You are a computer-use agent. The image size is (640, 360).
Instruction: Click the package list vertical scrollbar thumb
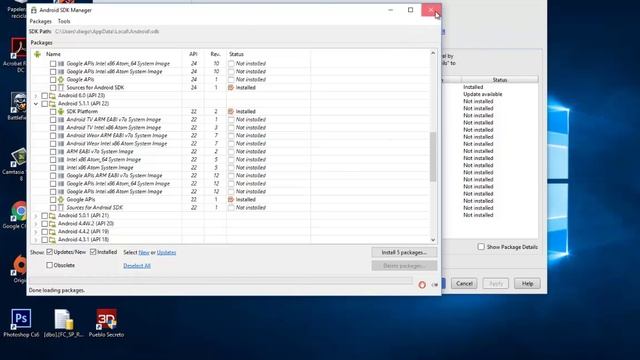433,156
